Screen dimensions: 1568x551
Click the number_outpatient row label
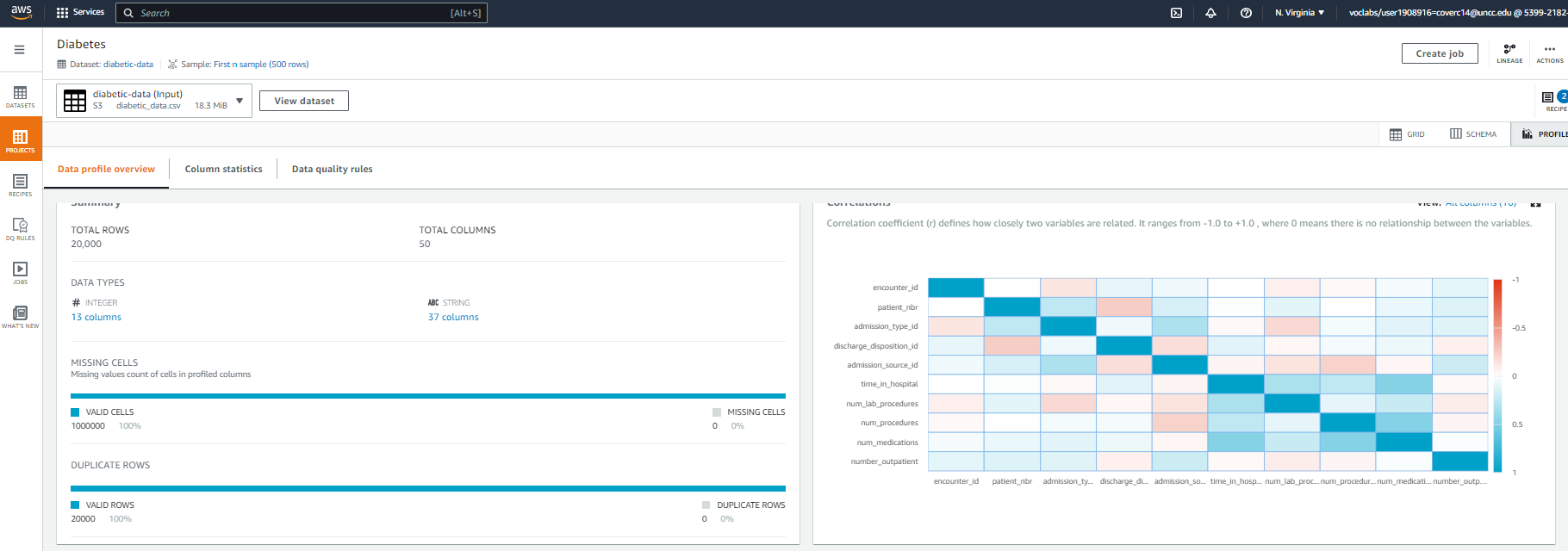pyautogui.click(x=884, y=461)
